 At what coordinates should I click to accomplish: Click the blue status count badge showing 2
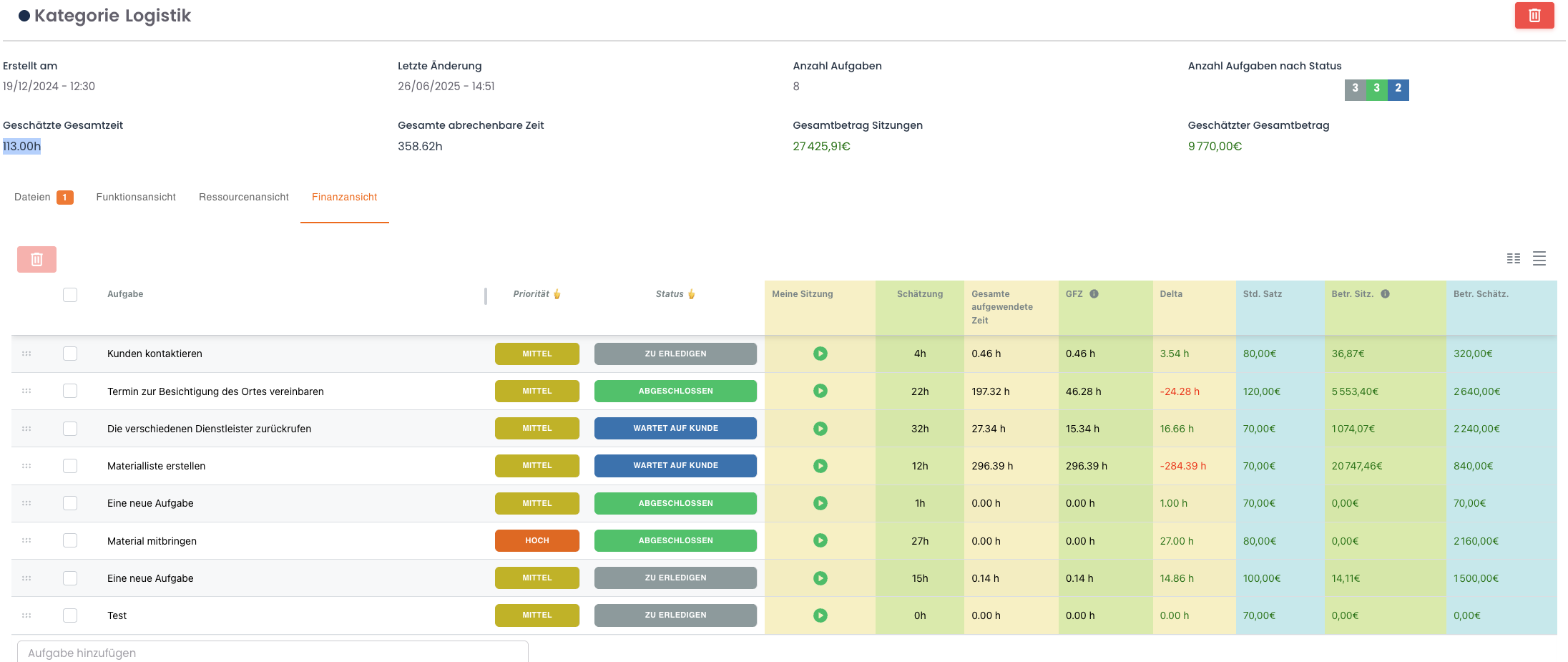1398,89
